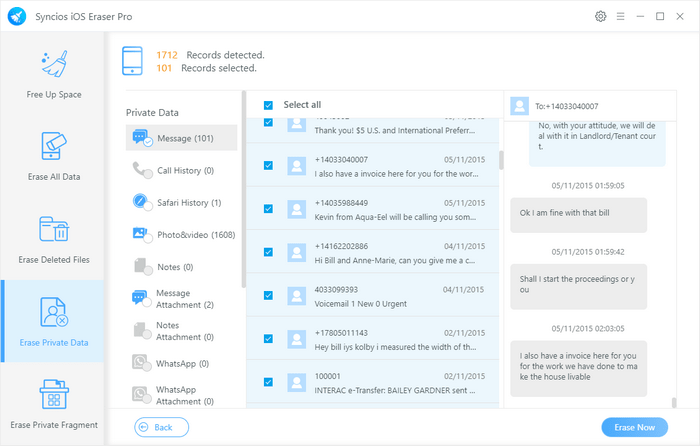This screenshot has height=446, width=700.
Task: Select the Message (101) category
Action: pyautogui.click(x=182, y=138)
